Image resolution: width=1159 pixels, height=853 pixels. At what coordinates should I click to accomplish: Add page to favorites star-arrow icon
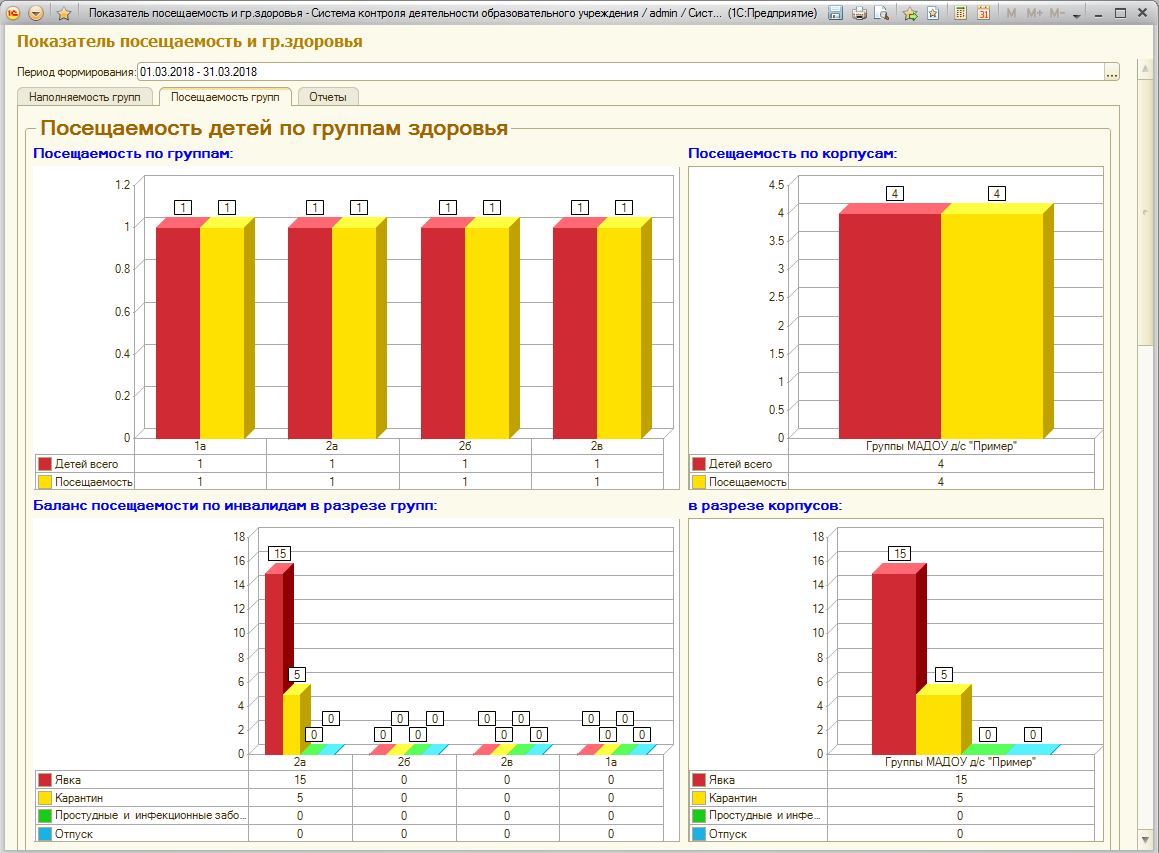coord(911,13)
